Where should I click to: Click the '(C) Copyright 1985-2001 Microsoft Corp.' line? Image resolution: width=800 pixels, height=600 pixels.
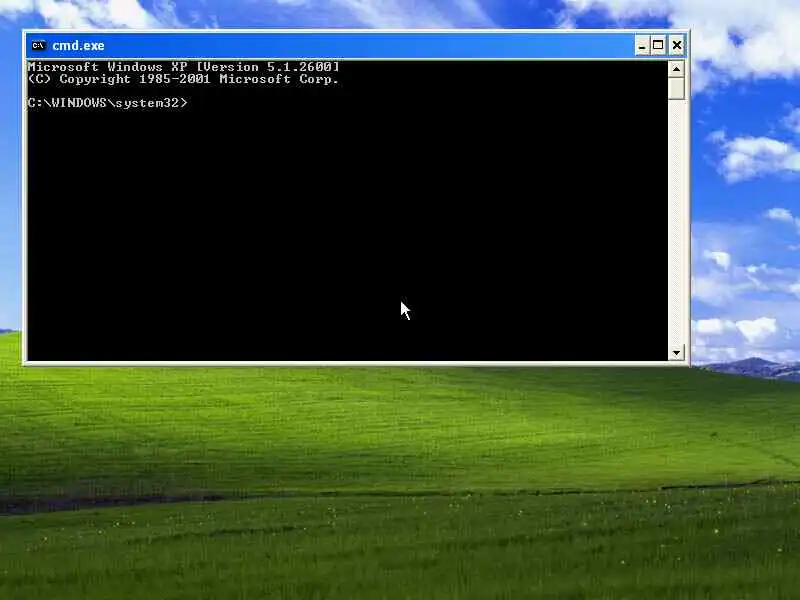click(x=183, y=79)
